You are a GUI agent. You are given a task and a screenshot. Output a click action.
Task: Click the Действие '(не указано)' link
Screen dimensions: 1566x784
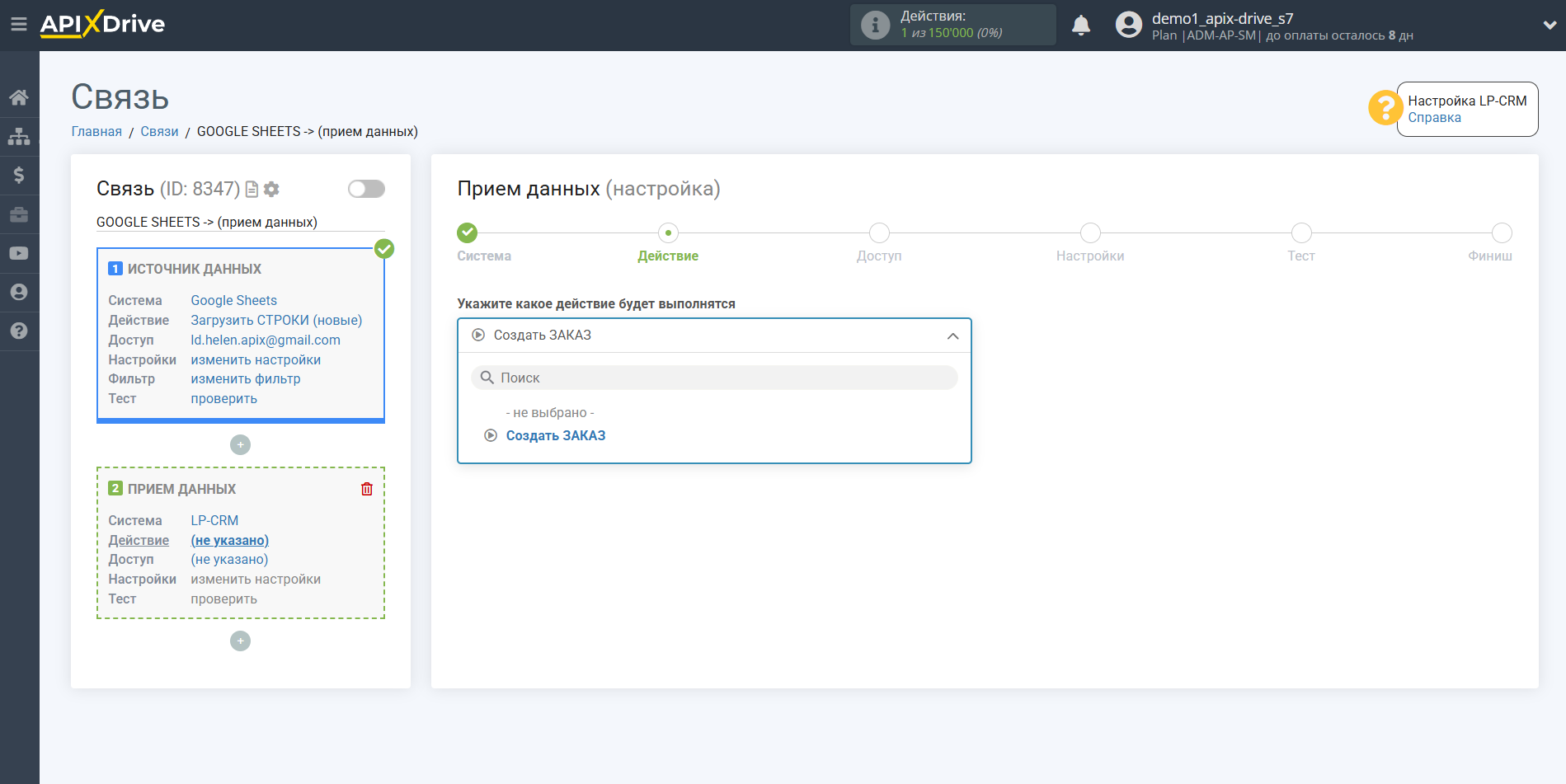[x=229, y=540]
